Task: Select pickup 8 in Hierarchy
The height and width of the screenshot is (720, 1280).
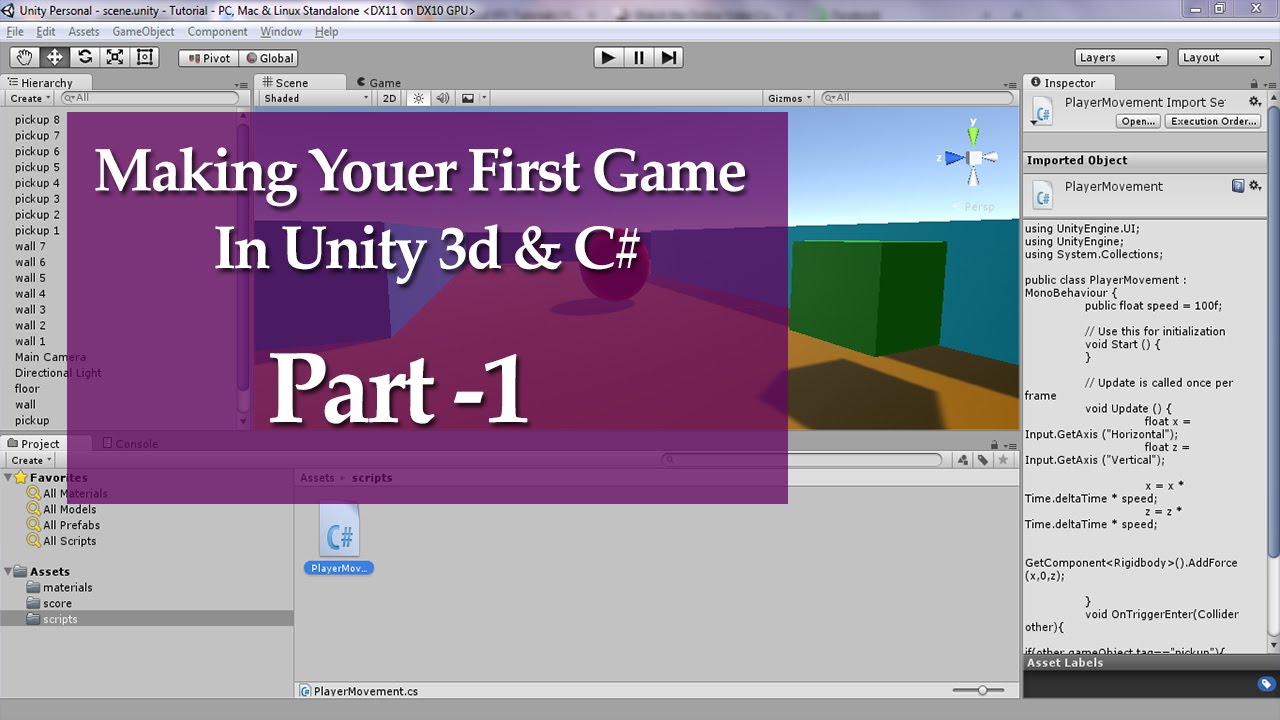Action: pos(37,120)
